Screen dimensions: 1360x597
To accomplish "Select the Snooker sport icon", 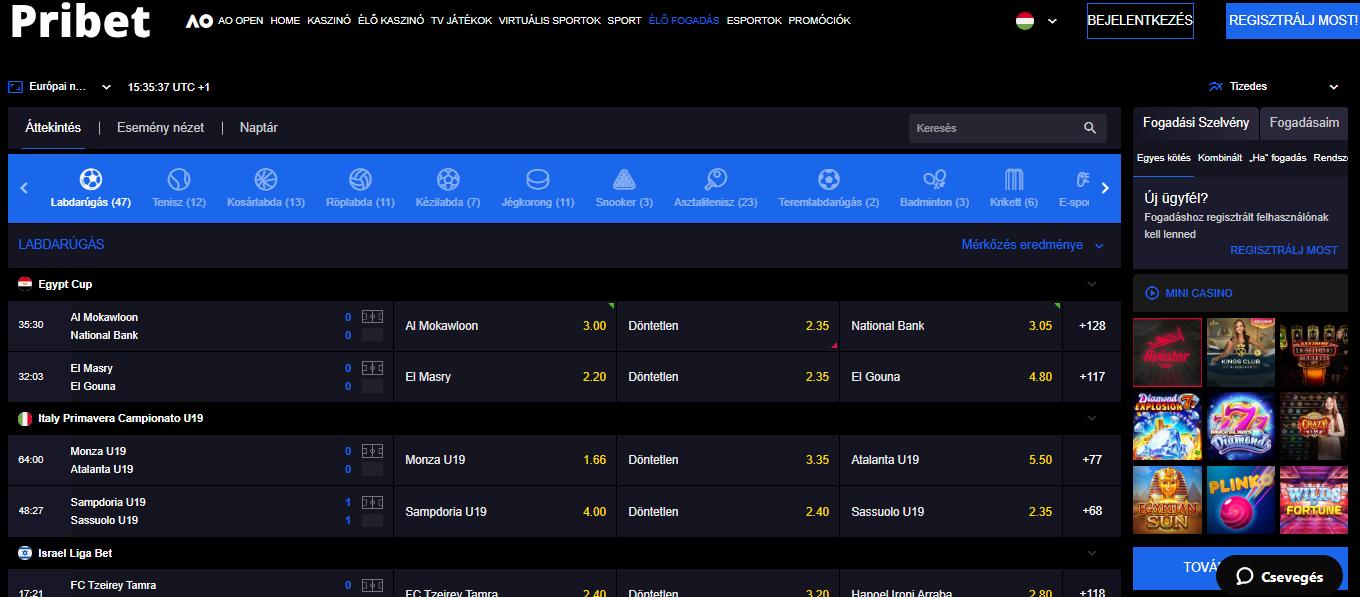I will (624, 179).
